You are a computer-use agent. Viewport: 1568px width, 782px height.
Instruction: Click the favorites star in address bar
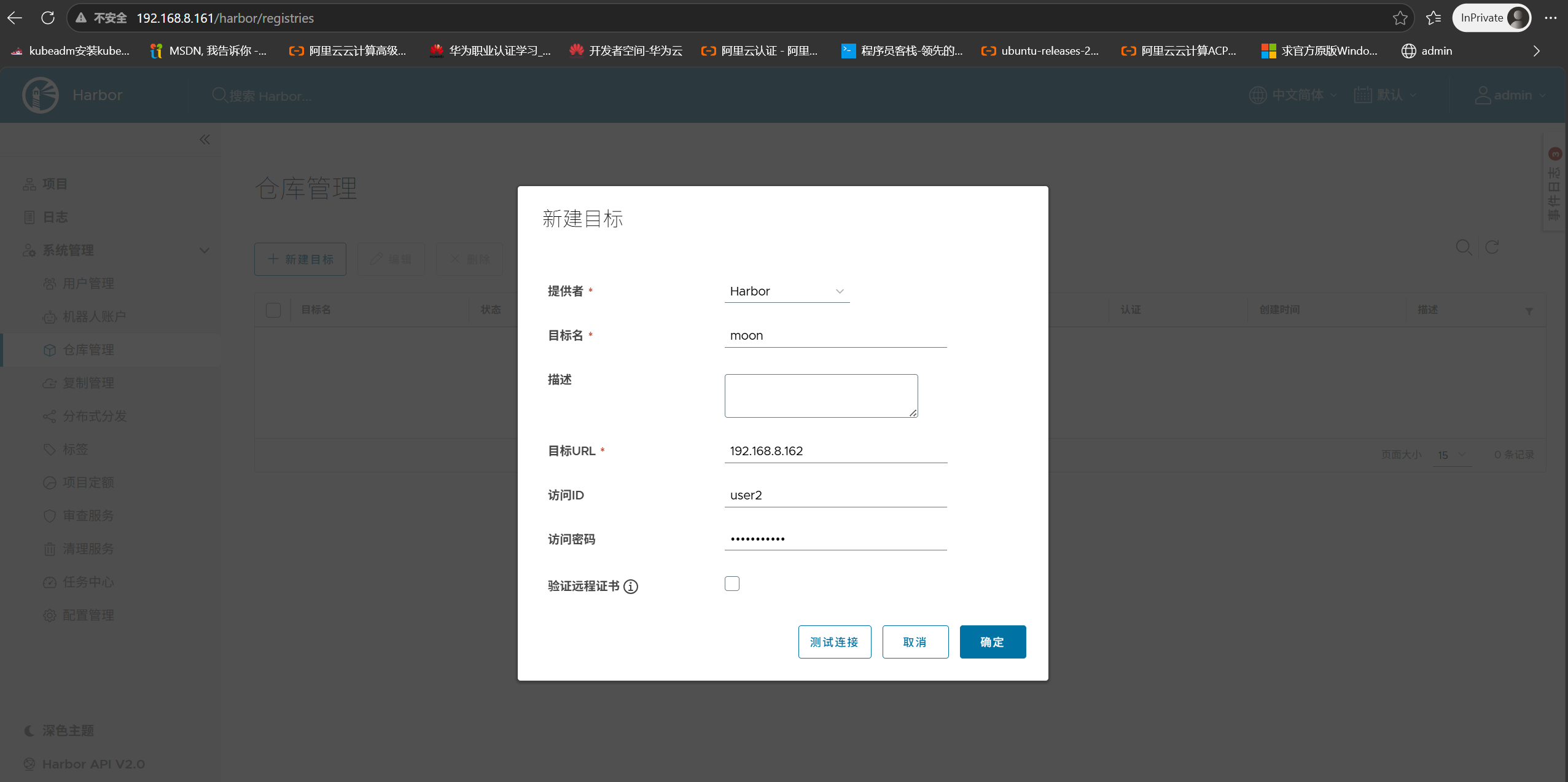[x=1400, y=18]
